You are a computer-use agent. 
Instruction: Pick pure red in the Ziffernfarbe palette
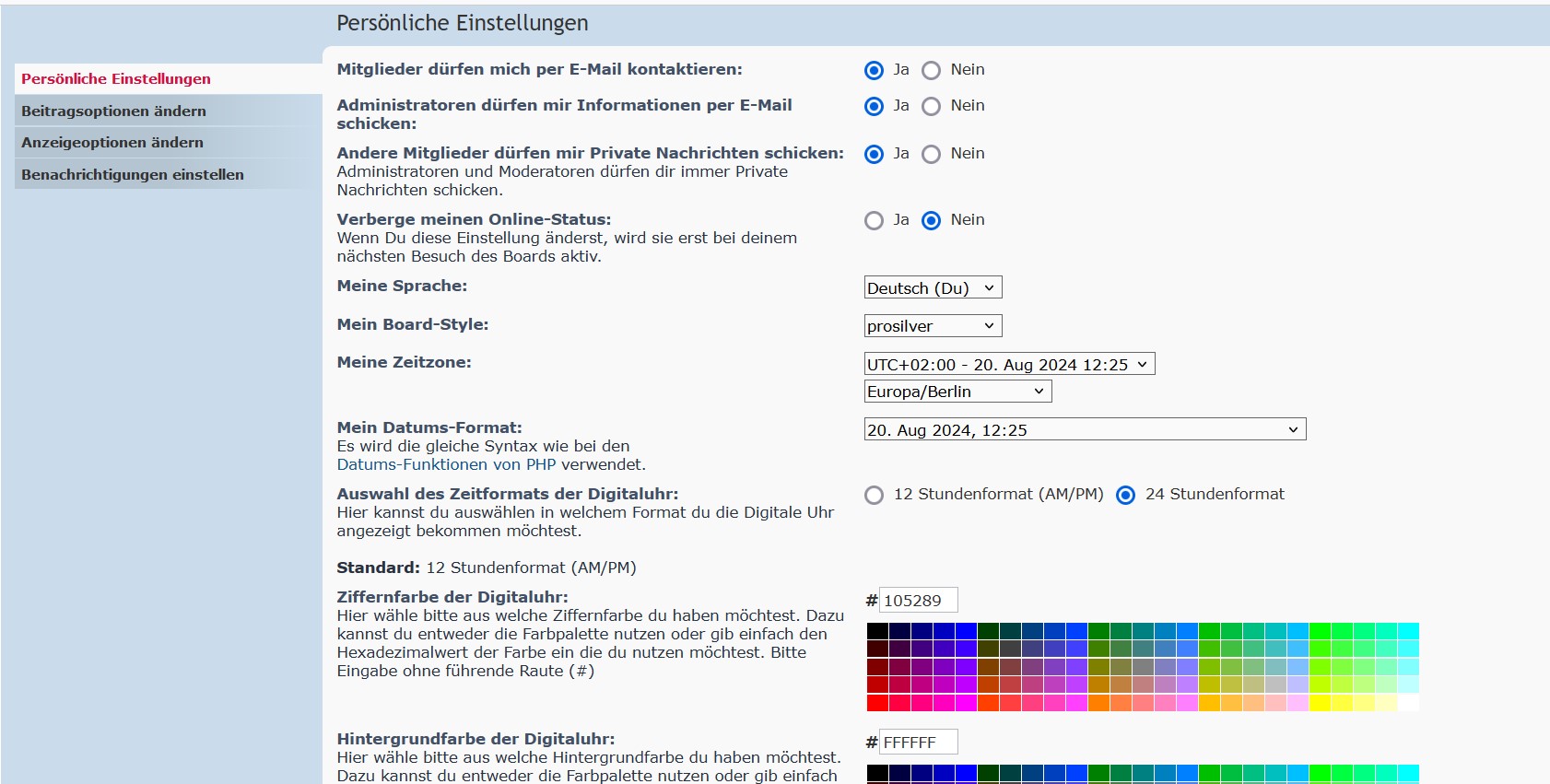click(x=877, y=703)
